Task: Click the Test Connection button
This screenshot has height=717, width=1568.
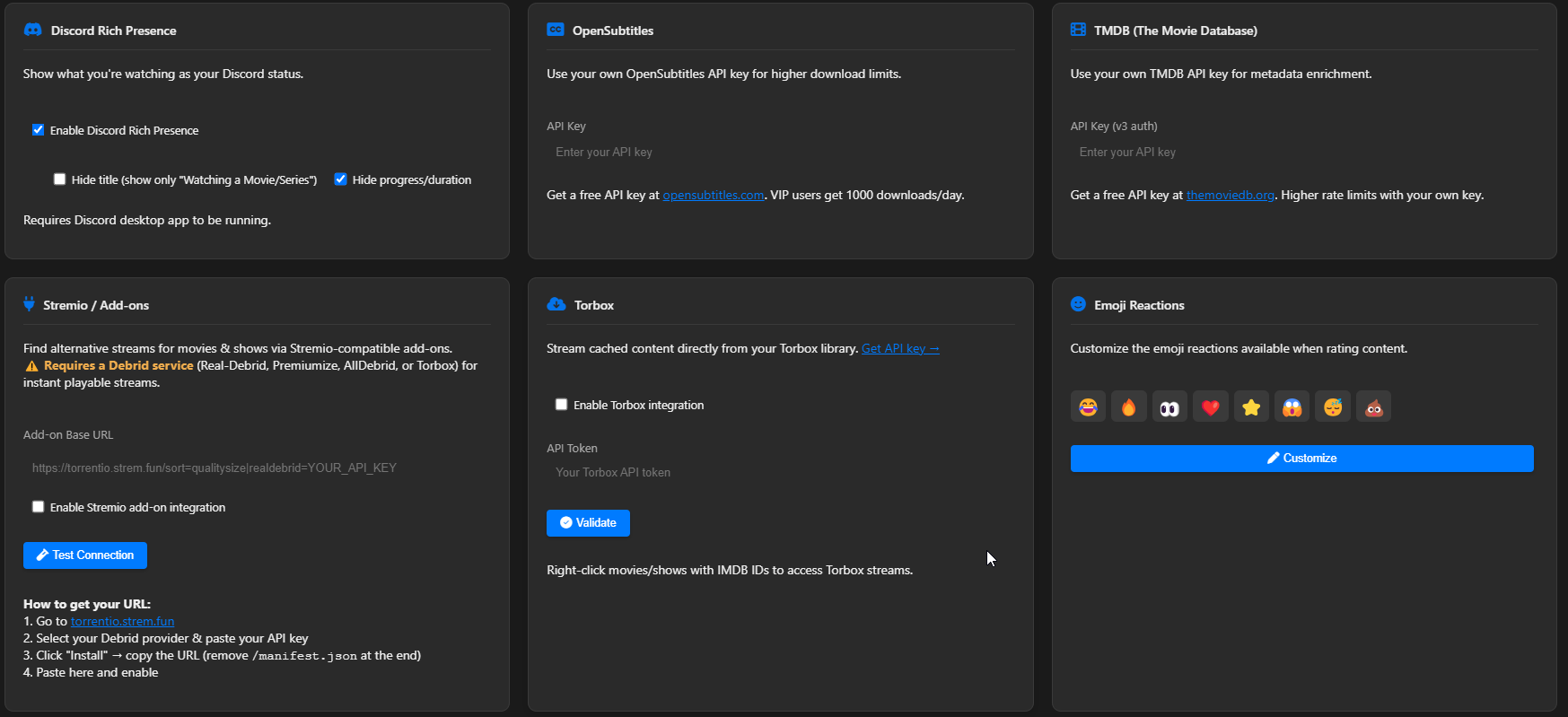Action: [85, 555]
